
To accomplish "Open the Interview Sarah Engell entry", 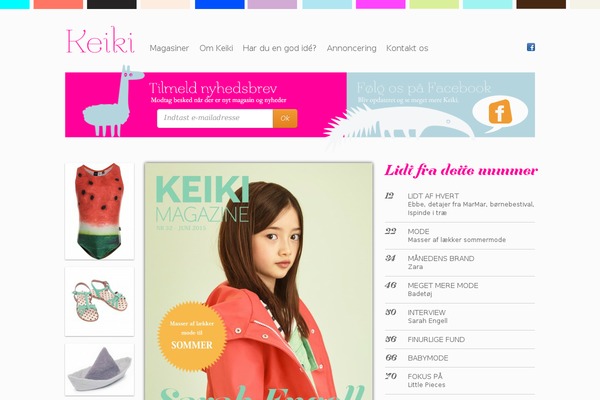I will point(460,317).
